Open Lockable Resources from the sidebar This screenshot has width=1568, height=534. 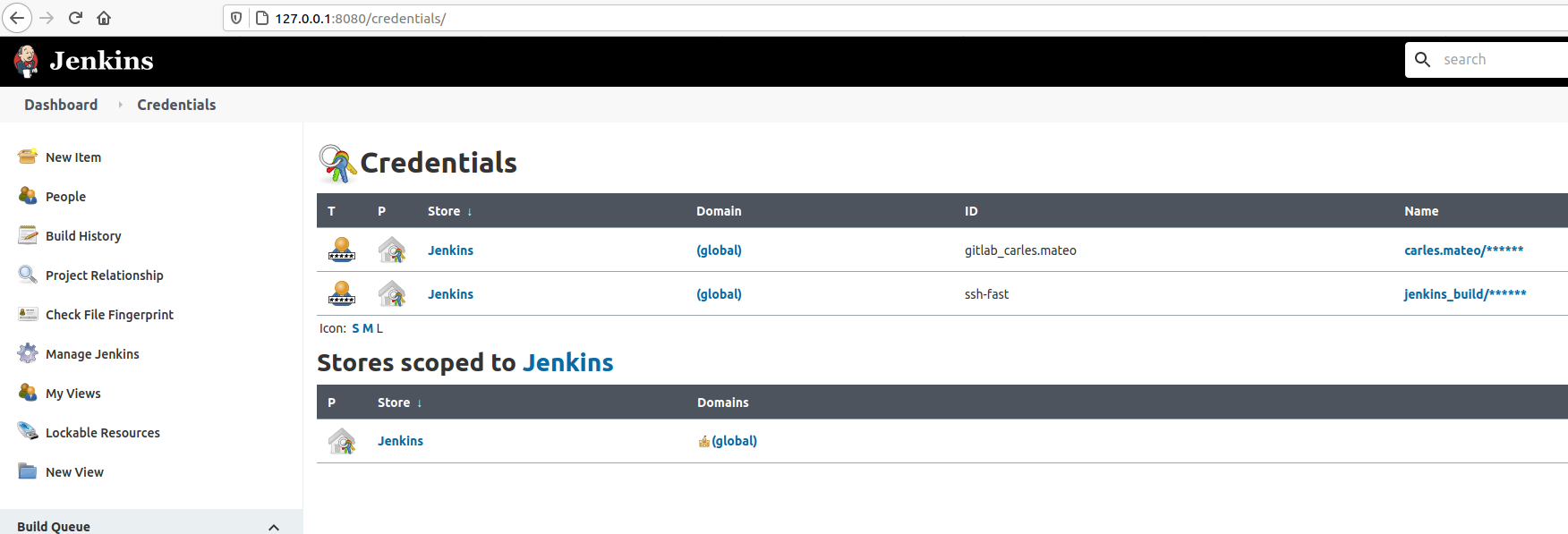103,433
